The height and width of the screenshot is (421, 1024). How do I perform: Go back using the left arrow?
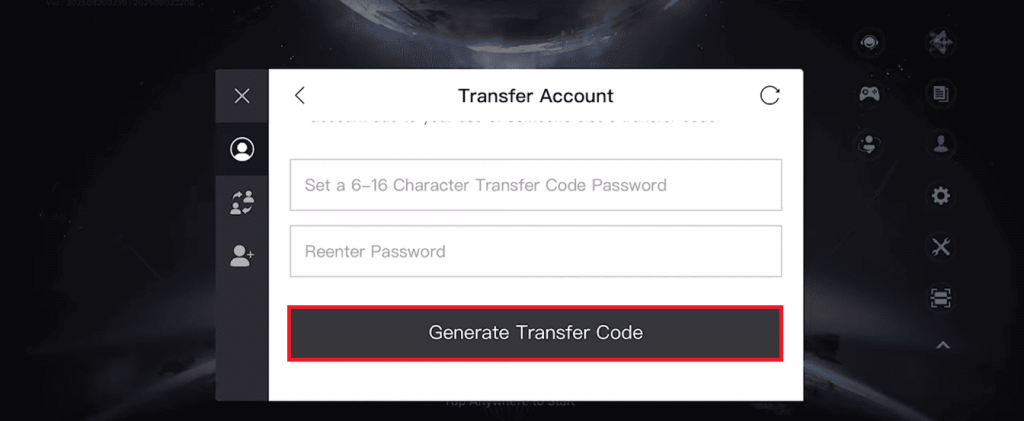[x=299, y=95]
